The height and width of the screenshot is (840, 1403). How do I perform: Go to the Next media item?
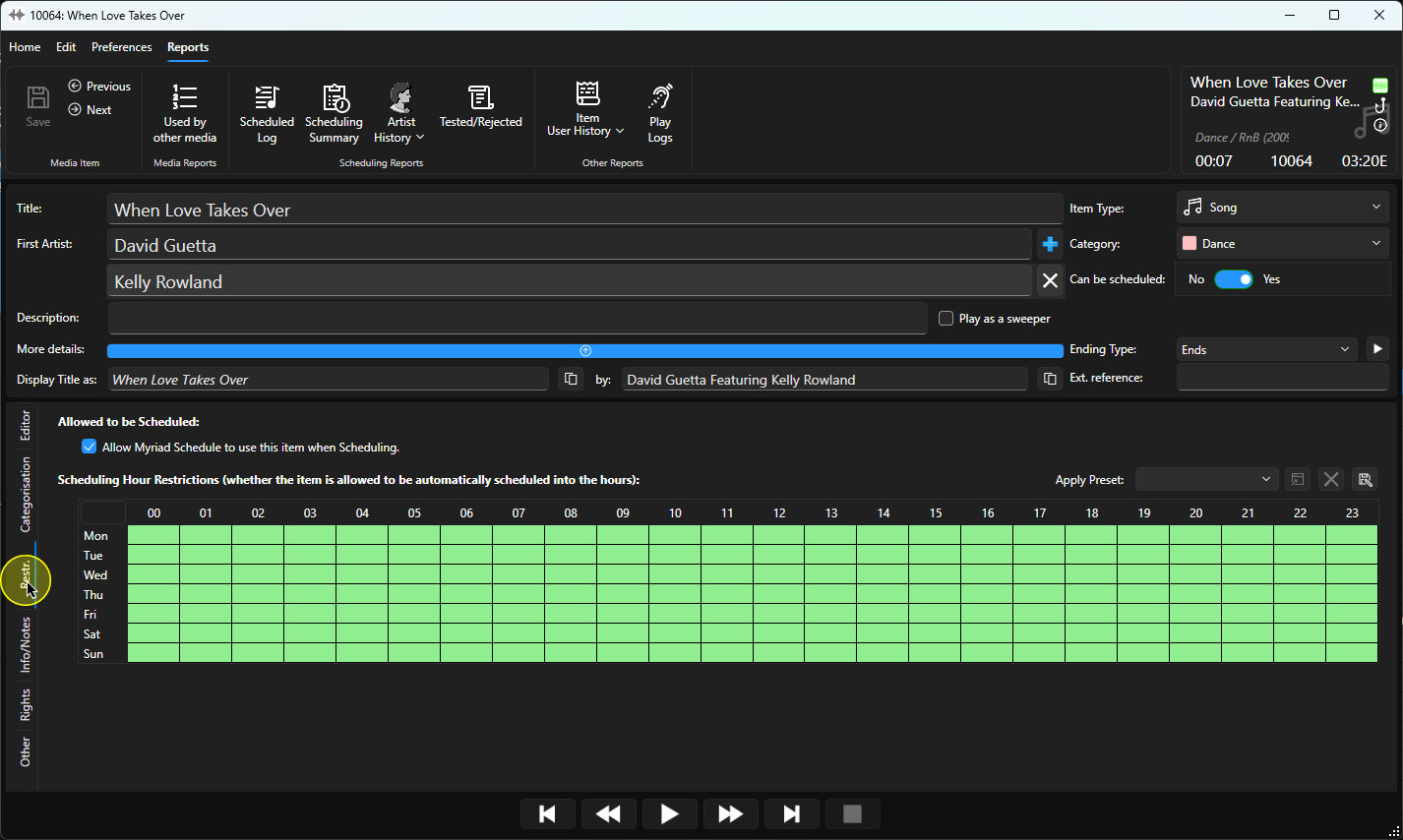click(x=90, y=110)
